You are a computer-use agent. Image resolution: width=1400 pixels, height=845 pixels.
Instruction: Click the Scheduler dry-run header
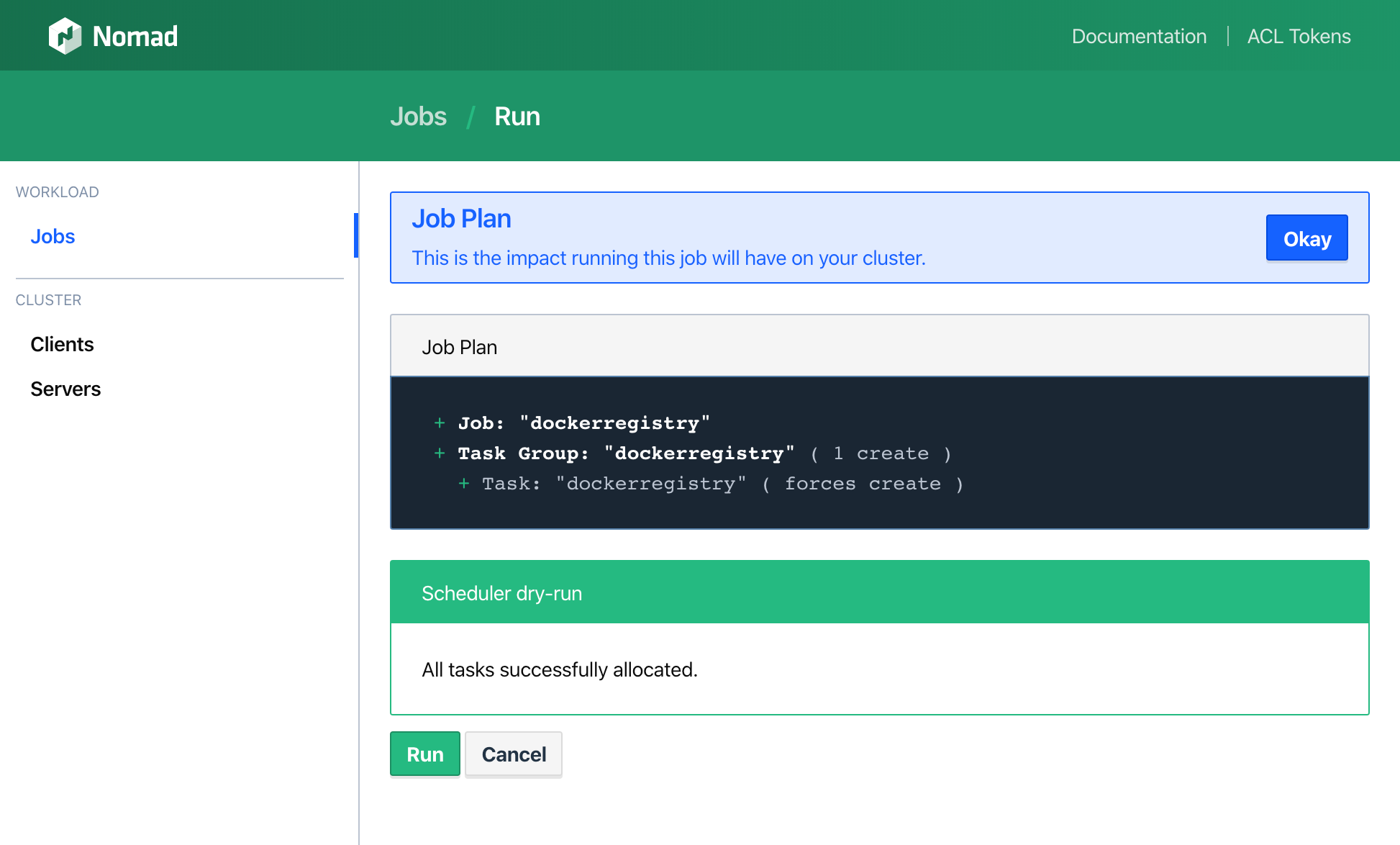(879, 592)
